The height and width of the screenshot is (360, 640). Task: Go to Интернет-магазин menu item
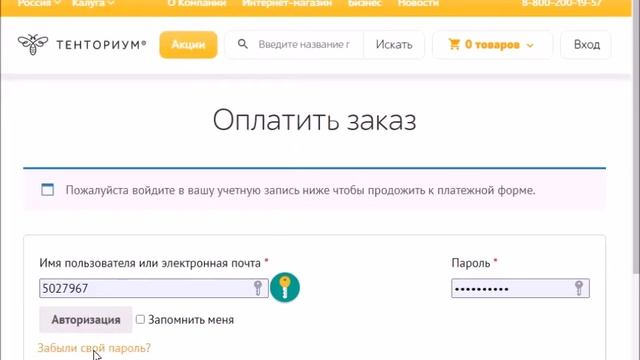tap(287, 3)
